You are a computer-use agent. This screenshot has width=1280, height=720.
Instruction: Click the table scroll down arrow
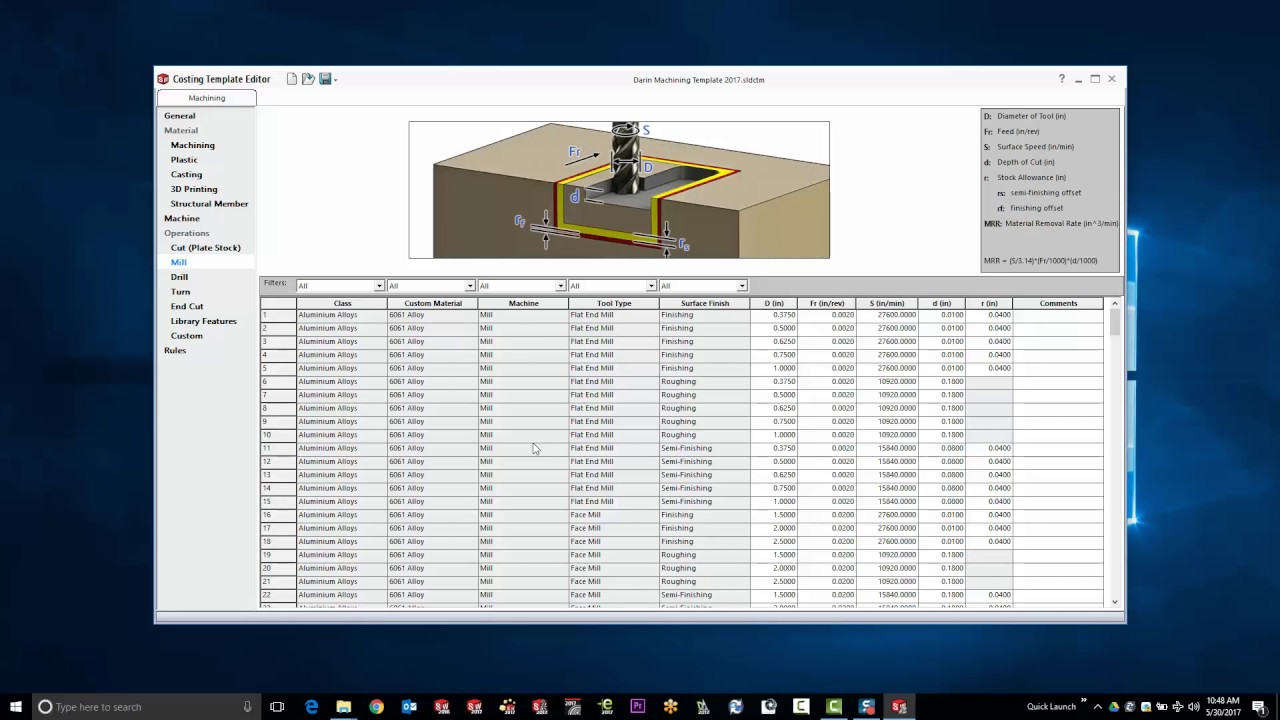pyautogui.click(x=1114, y=601)
